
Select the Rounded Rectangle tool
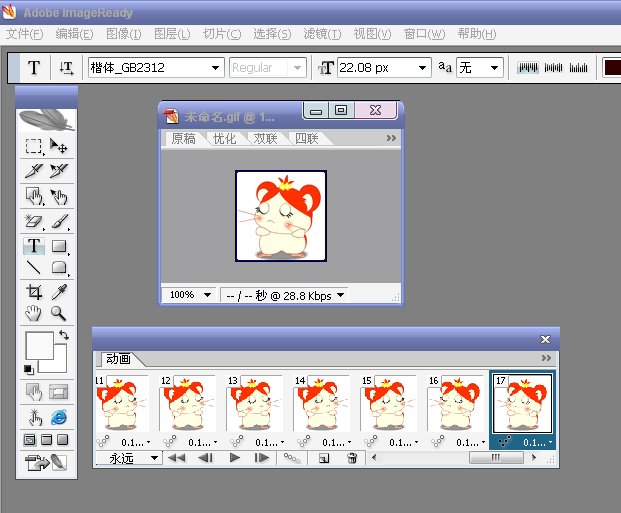[59, 267]
